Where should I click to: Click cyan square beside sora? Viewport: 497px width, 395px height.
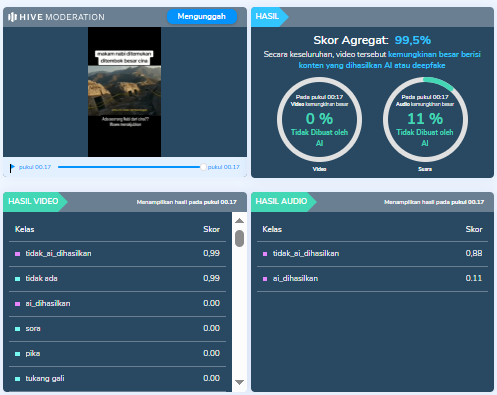tap(18, 329)
